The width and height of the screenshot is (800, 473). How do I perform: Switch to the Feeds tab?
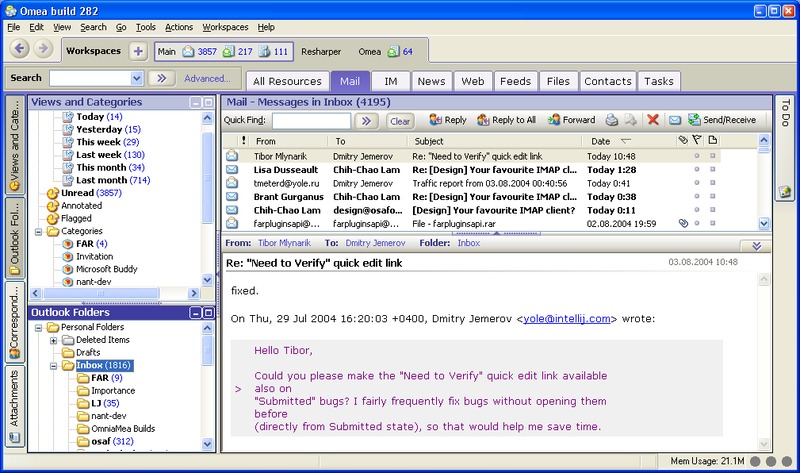click(515, 81)
